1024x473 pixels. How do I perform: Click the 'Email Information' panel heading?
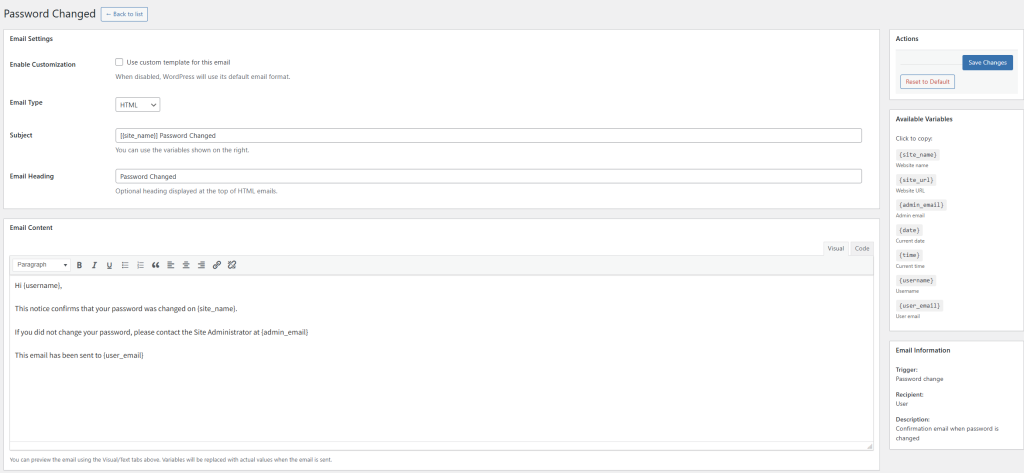[x=923, y=350]
